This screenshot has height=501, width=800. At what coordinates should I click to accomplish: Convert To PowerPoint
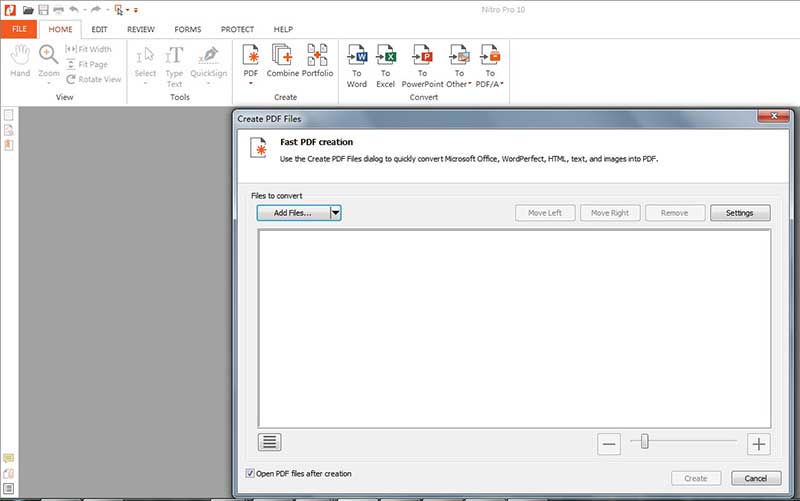[422, 66]
